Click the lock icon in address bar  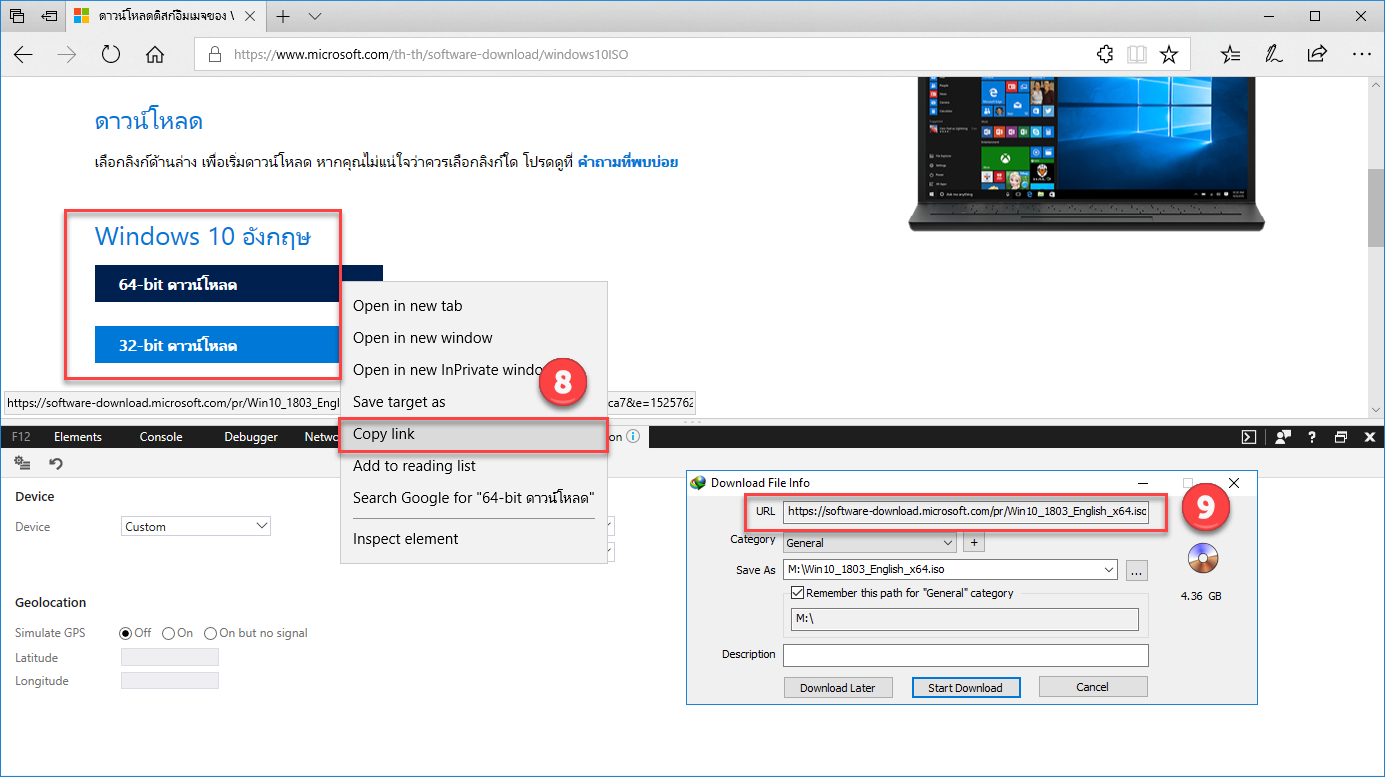(214, 55)
